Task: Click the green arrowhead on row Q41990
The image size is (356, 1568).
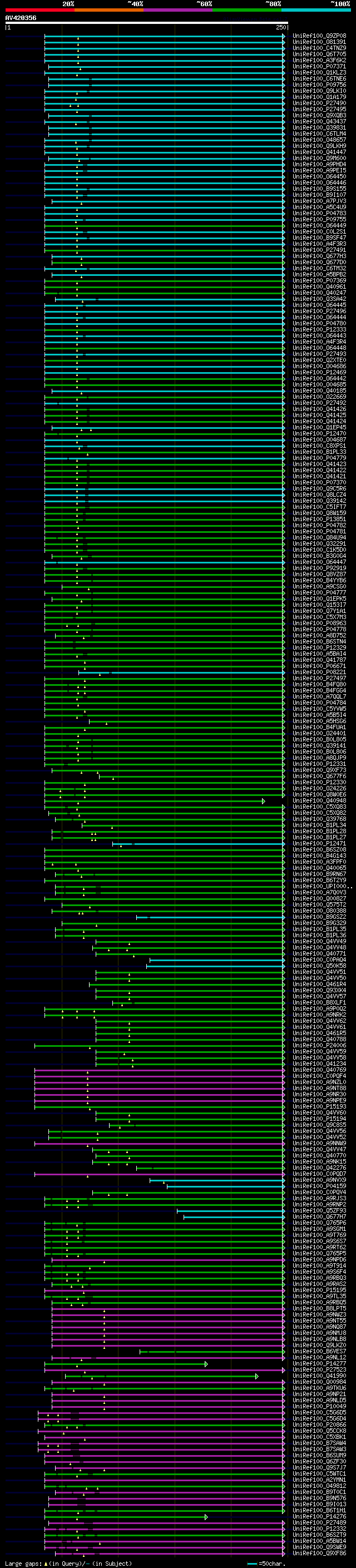Action: click(x=257, y=1376)
